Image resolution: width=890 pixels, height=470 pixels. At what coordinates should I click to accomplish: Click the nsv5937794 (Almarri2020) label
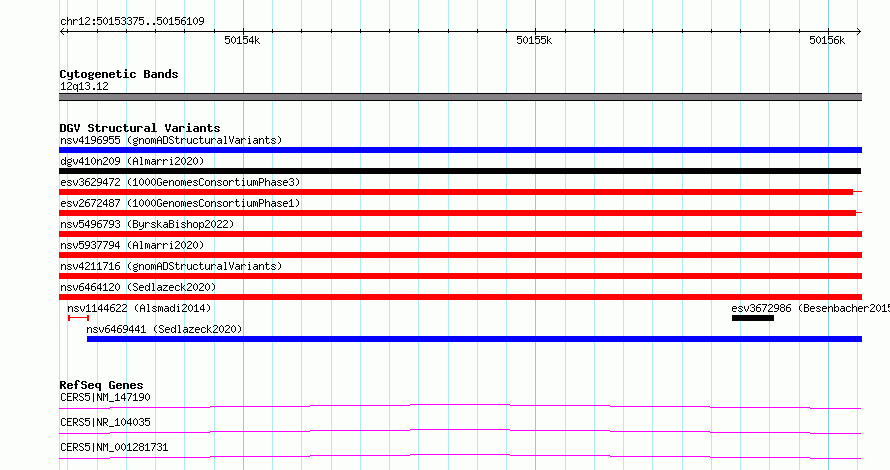[x=132, y=245]
